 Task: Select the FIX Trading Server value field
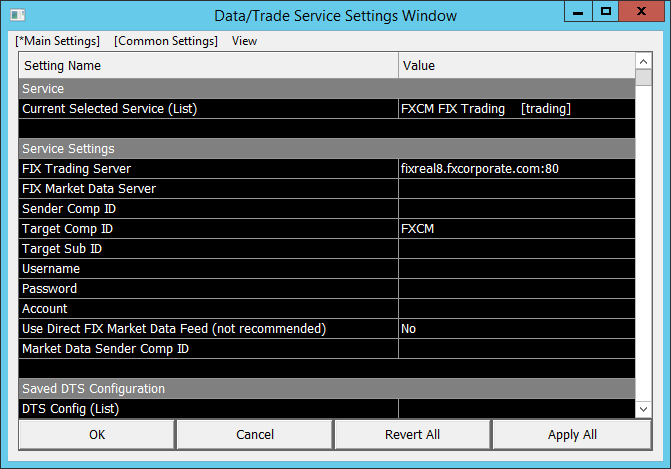[x=517, y=169]
